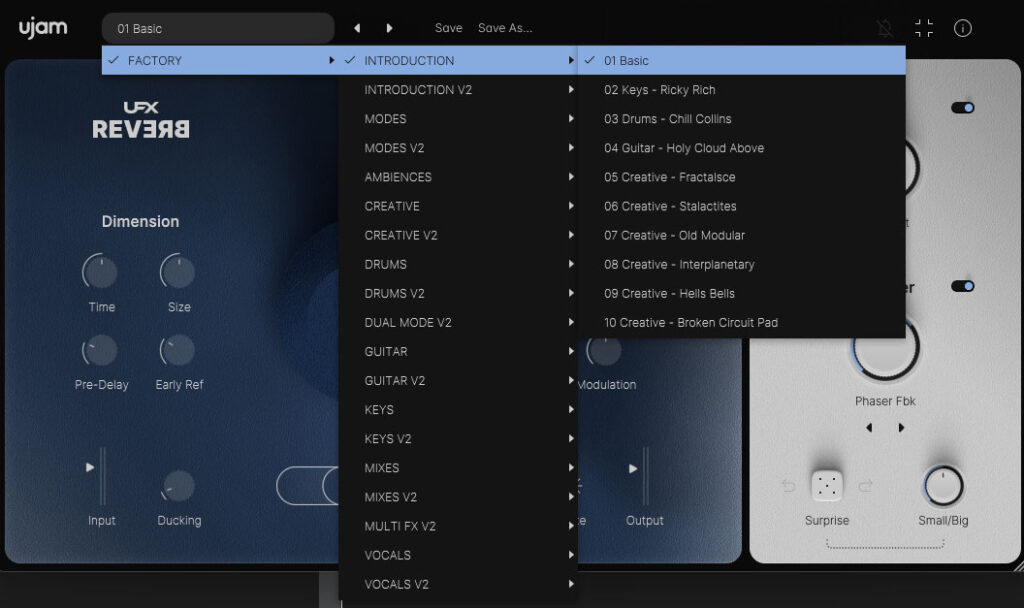Viewport: 1024px width, 608px height.
Task: Click the Small/Big knob
Action: (x=943, y=487)
